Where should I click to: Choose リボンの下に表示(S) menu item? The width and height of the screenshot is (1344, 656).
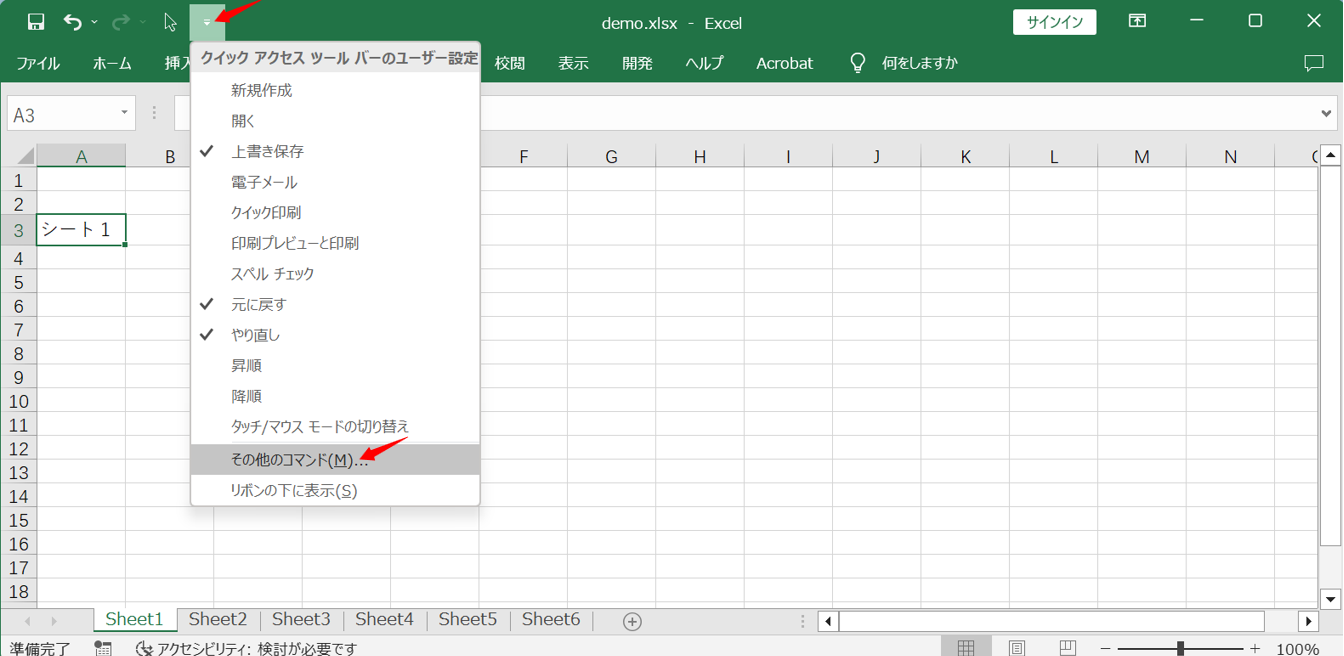(x=335, y=490)
